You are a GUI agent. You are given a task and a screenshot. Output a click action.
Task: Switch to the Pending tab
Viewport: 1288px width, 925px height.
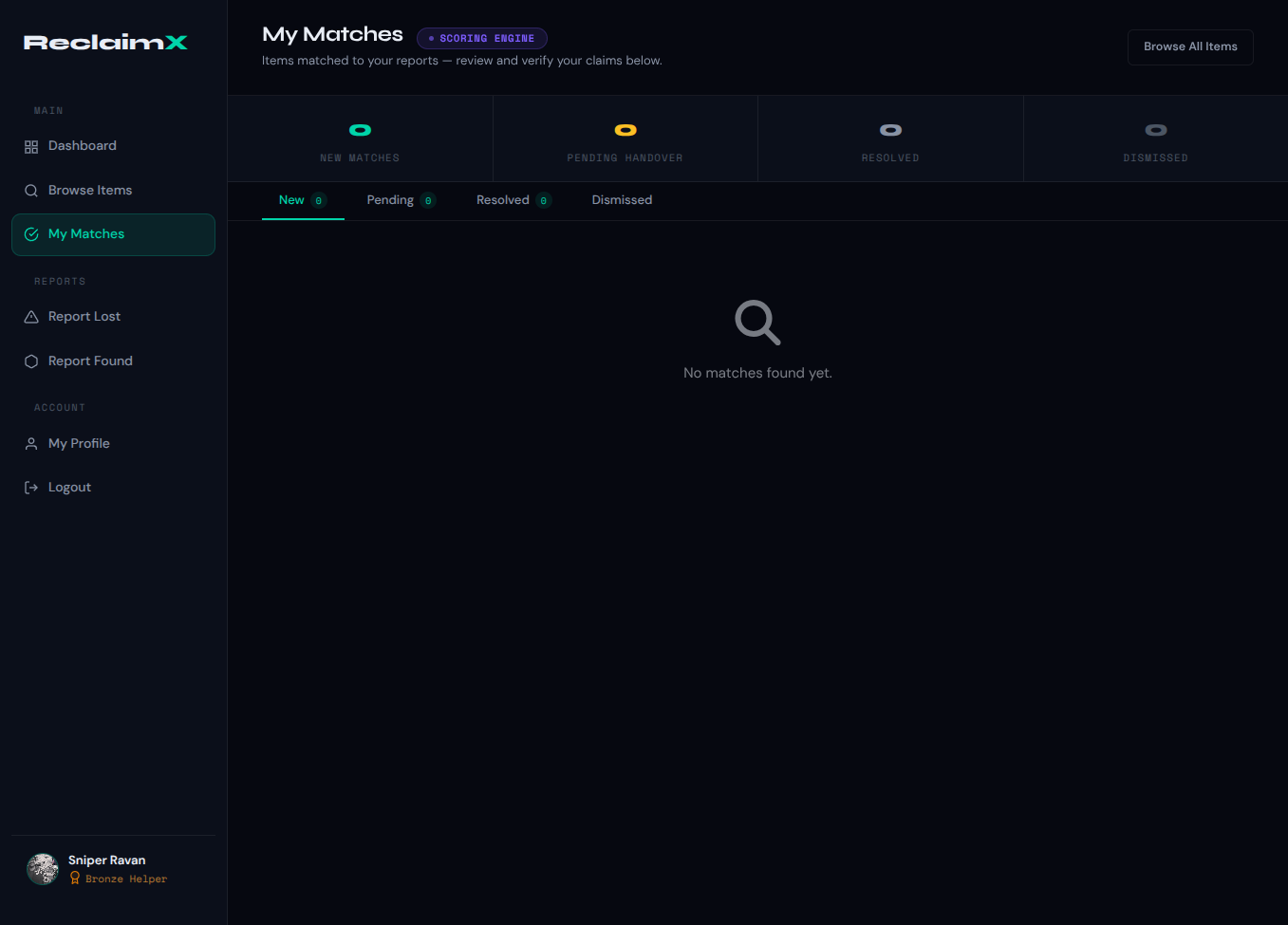(x=401, y=200)
